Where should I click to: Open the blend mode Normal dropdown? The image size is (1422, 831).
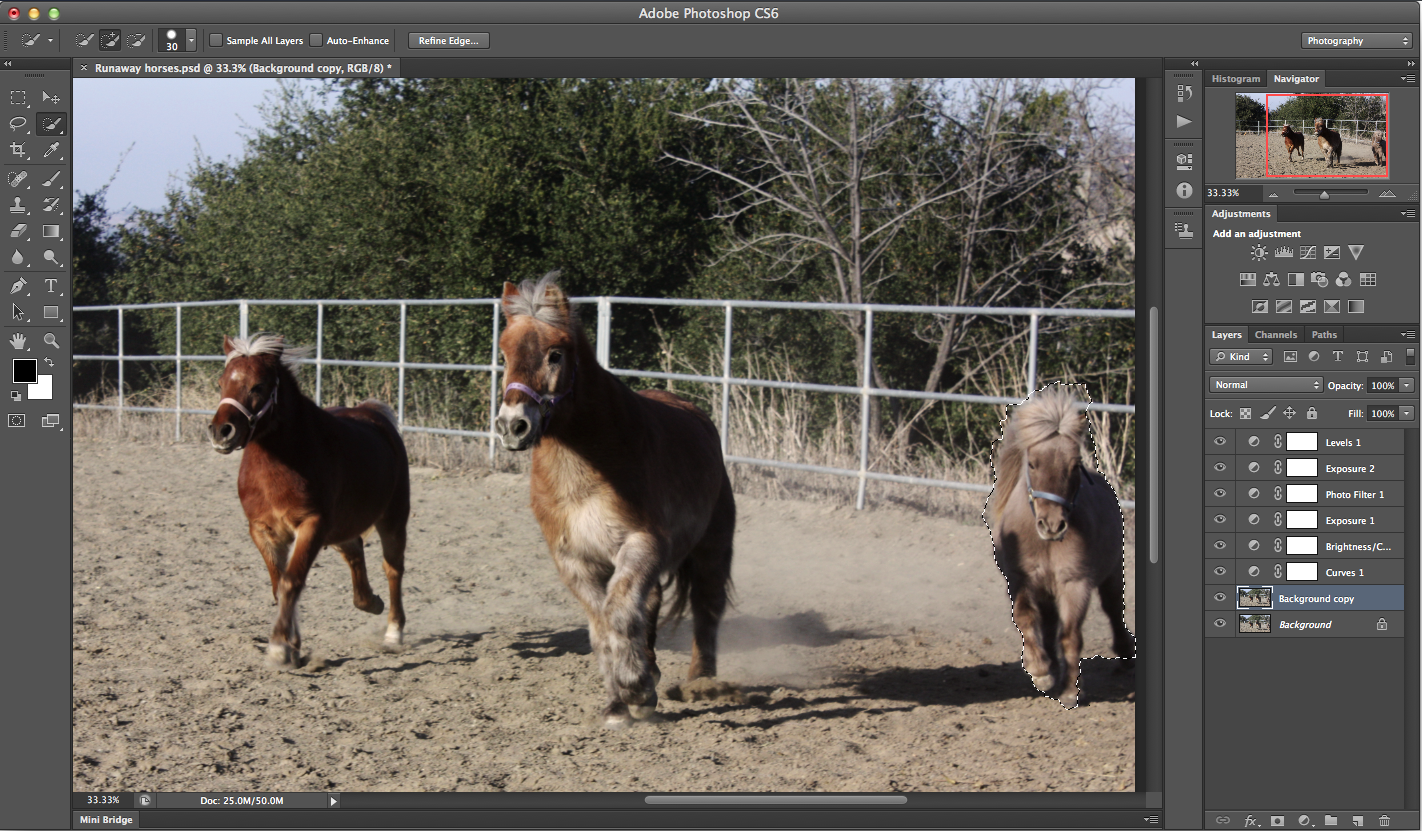pos(1266,385)
